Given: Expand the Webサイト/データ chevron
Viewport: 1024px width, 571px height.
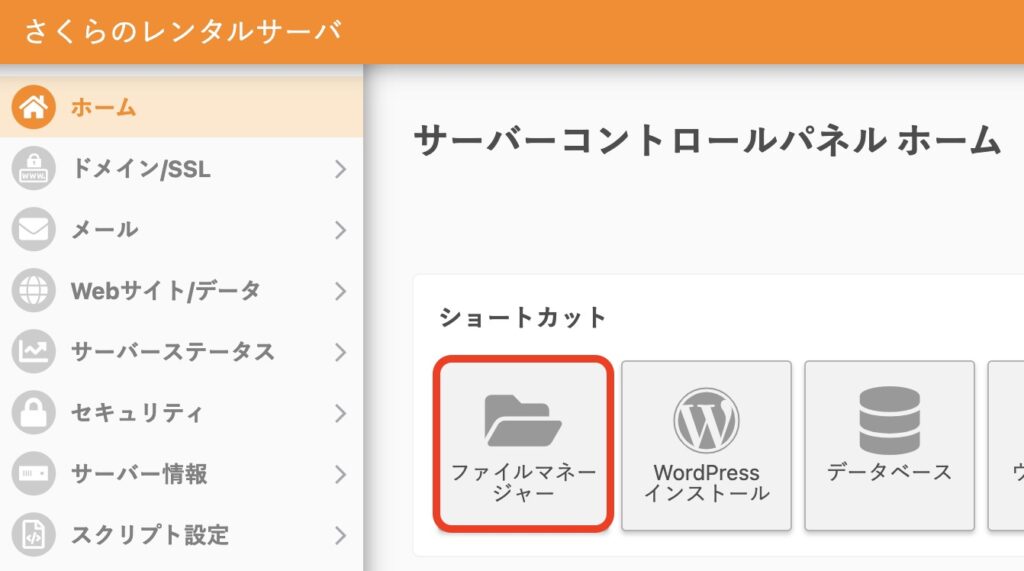Looking at the screenshot, I should tap(340, 291).
